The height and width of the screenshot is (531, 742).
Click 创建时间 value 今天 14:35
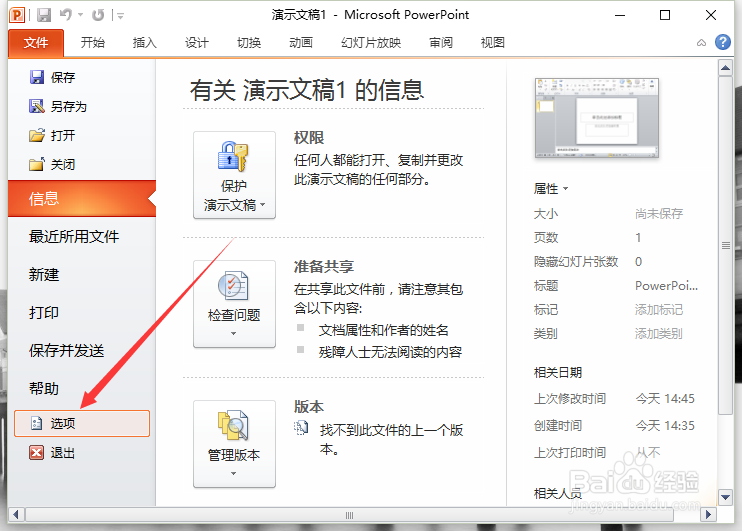tap(665, 425)
